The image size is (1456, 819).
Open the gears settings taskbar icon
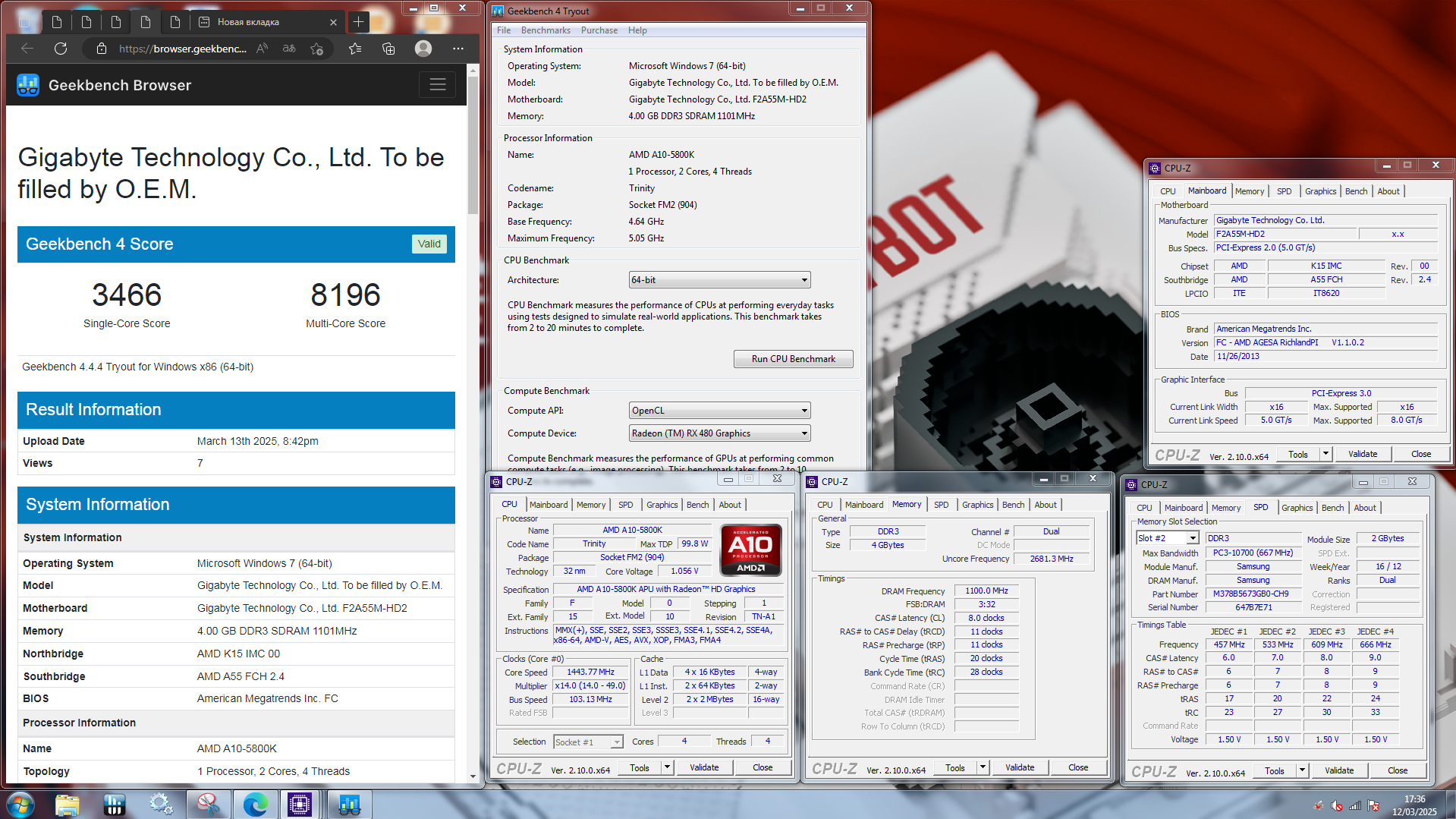[x=161, y=804]
